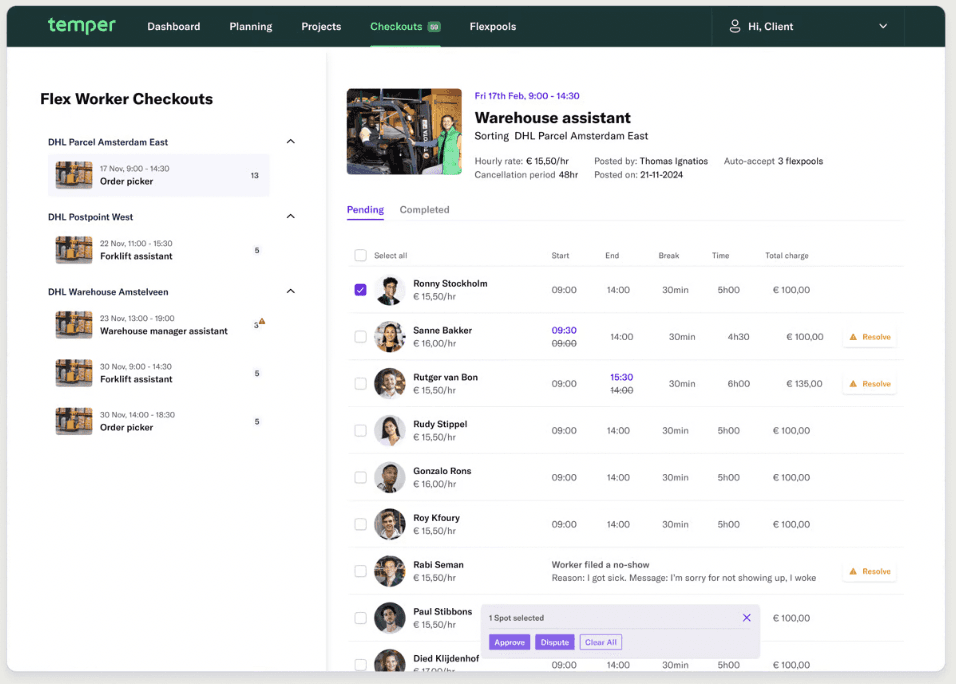956x684 pixels.
Task: Tick Roy Kfoury's checkbox
Action: click(360, 524)
